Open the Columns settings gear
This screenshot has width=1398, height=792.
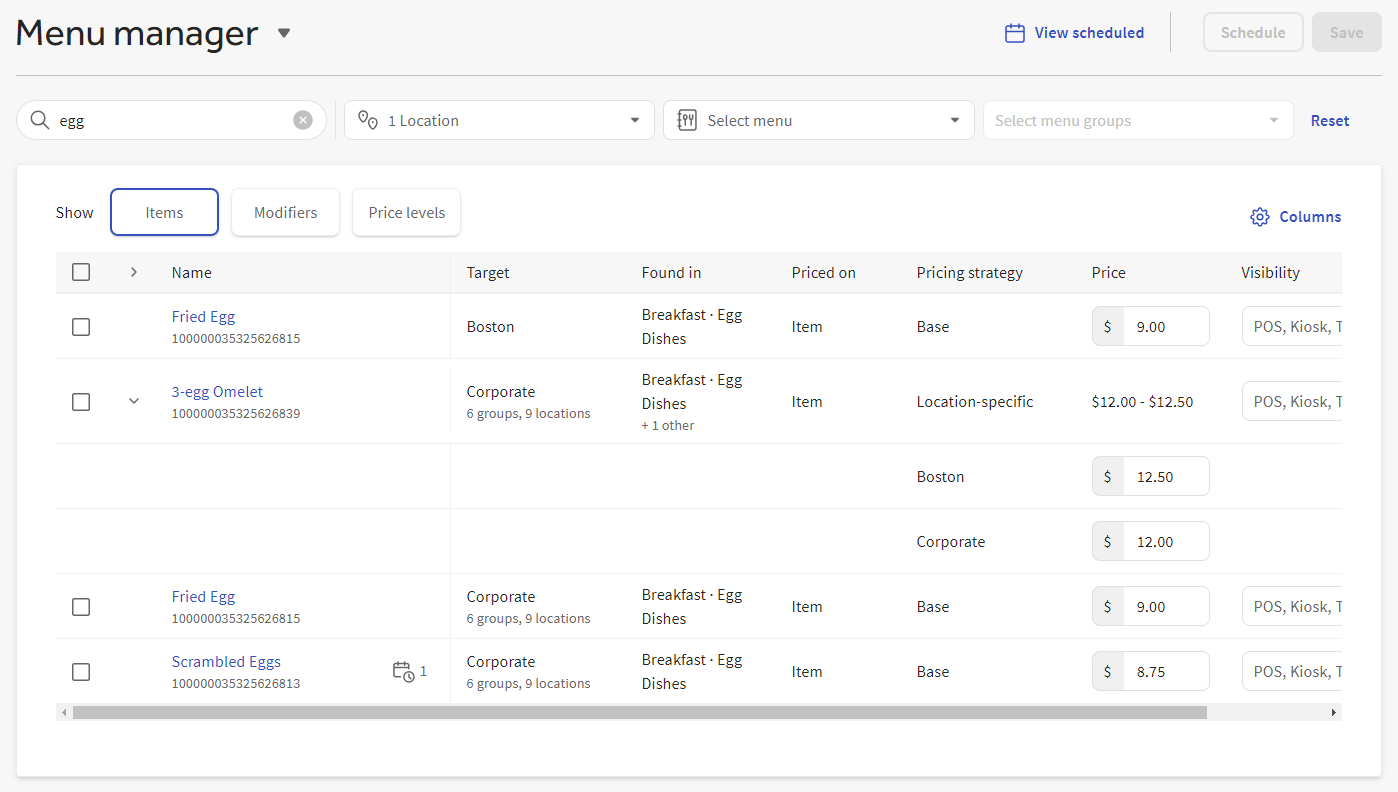click(x=1260, y=216)
